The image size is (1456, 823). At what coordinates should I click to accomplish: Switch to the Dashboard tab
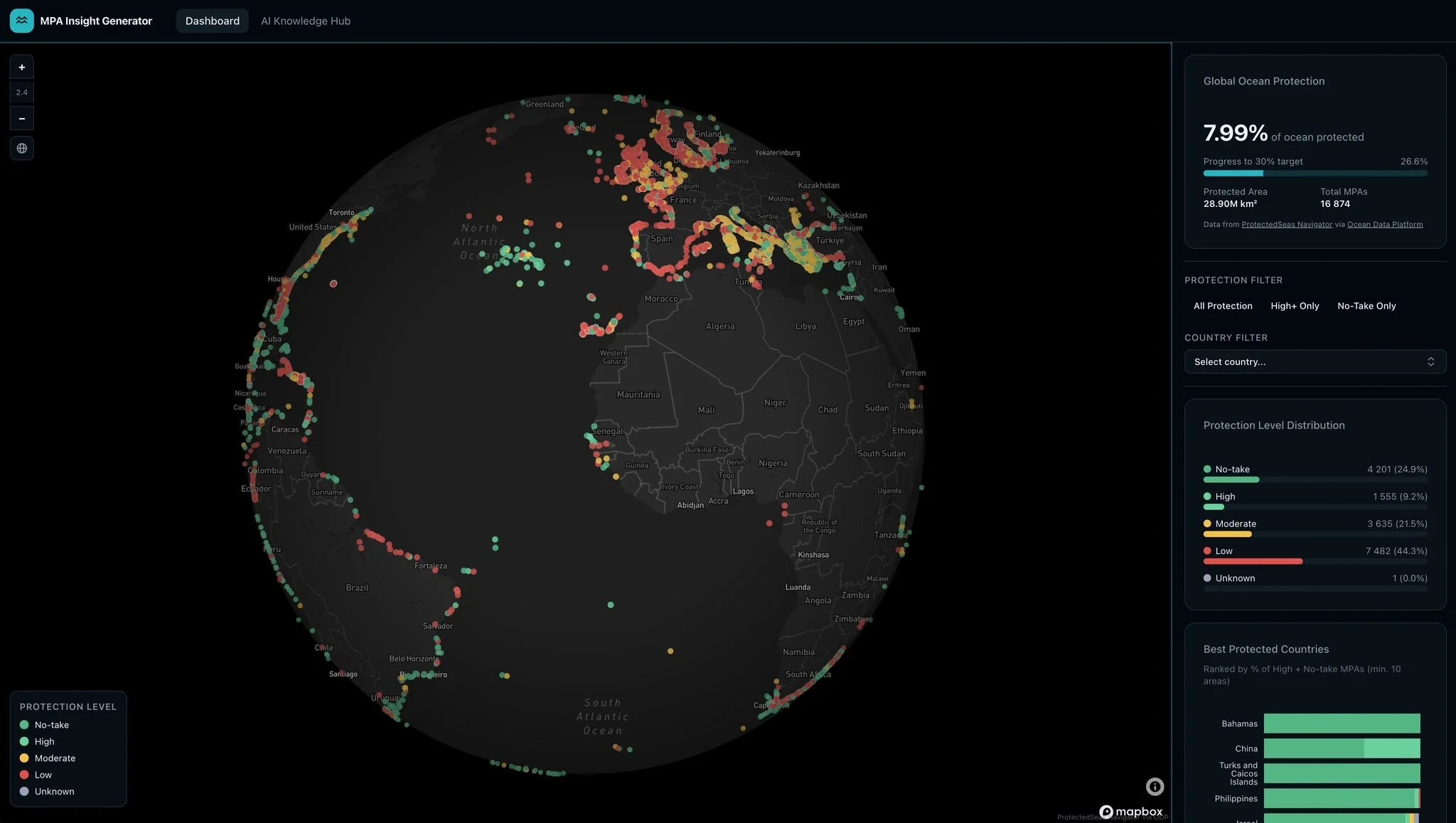tap(212, 21)
